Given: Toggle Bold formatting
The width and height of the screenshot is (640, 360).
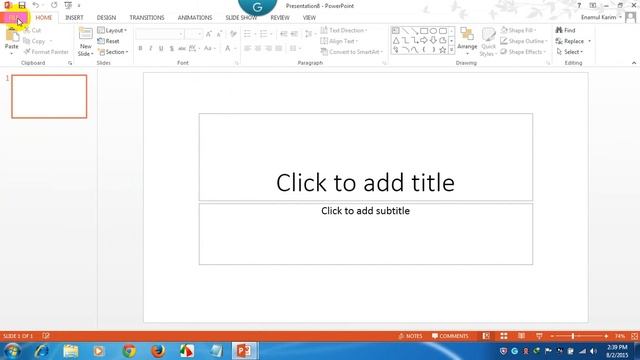Looking at the screenshot, I should point(140,49).
